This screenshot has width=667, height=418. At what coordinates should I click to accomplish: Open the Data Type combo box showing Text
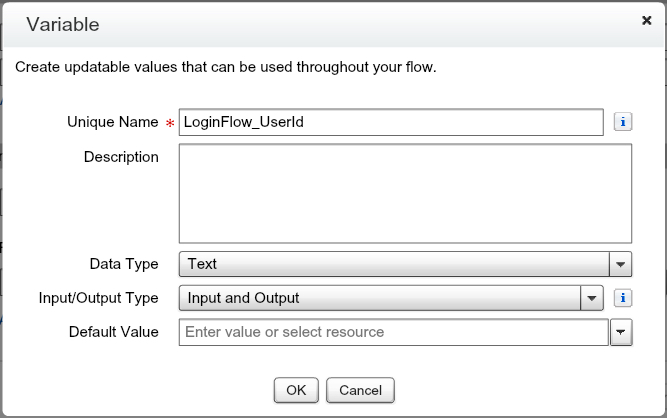394,264
